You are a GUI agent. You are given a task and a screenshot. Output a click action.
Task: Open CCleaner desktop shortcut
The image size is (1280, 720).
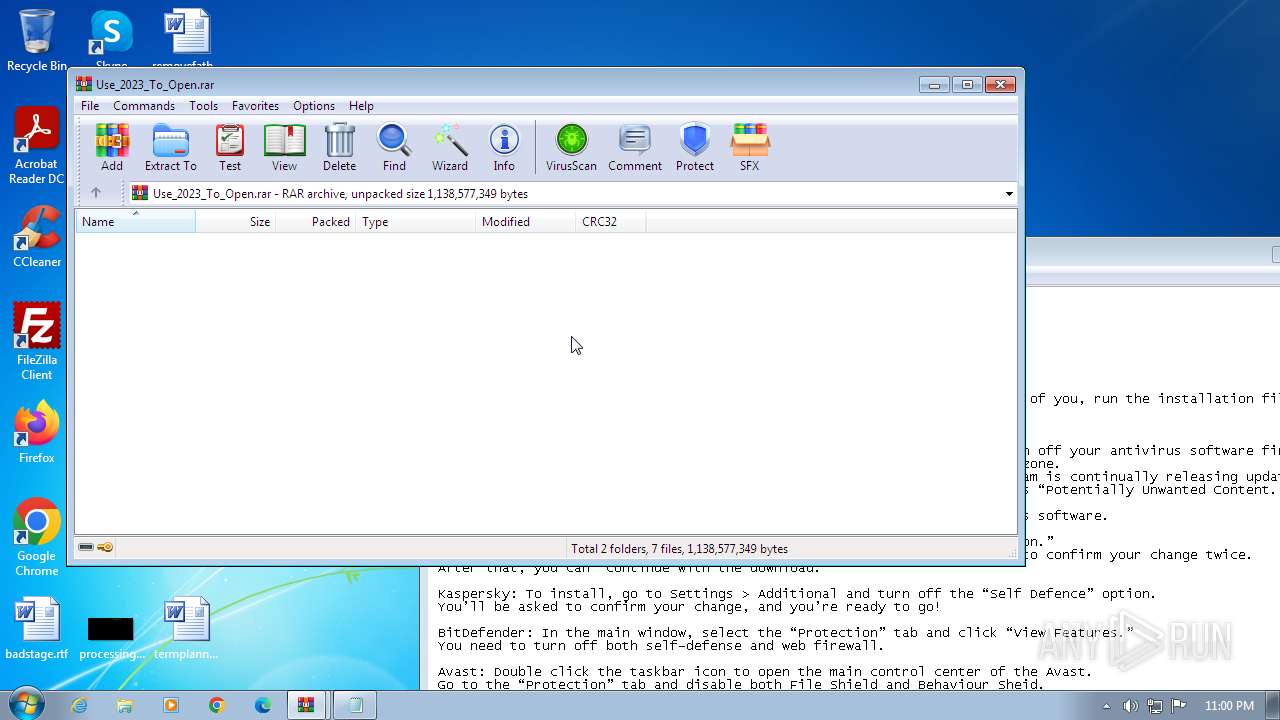tap(37, 237)
